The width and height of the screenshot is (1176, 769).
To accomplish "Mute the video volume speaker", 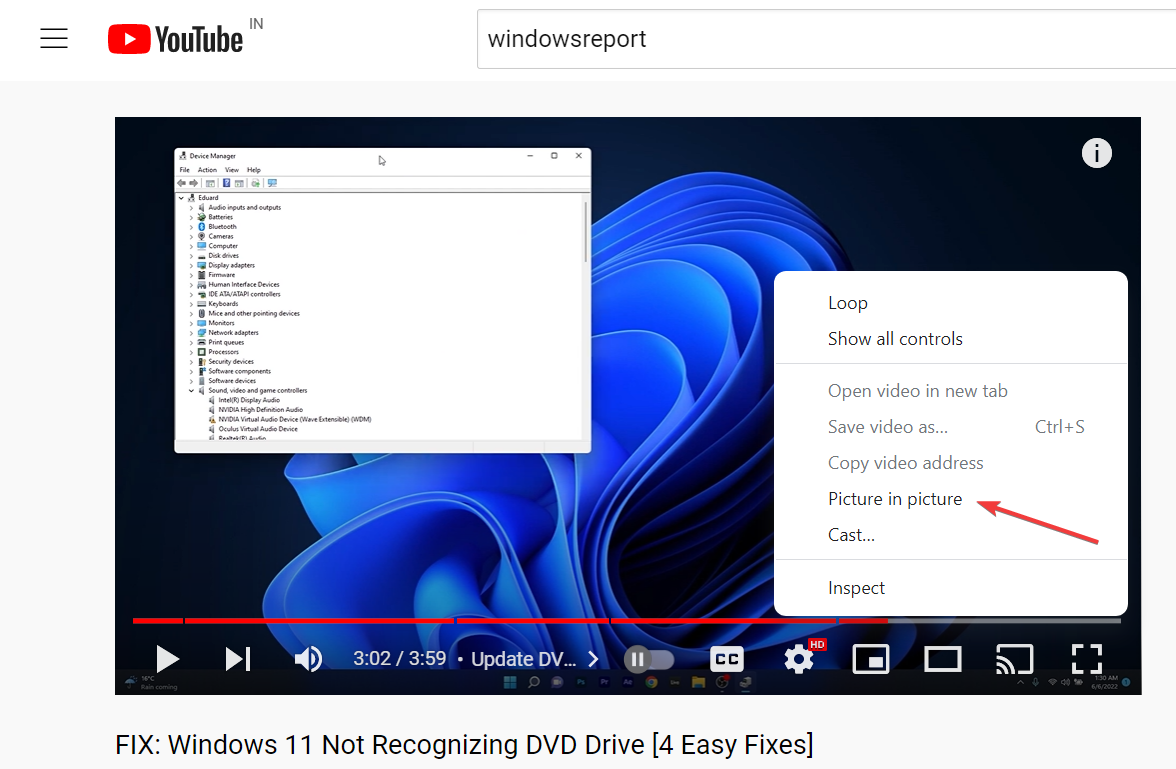I will tap(308, 659).
